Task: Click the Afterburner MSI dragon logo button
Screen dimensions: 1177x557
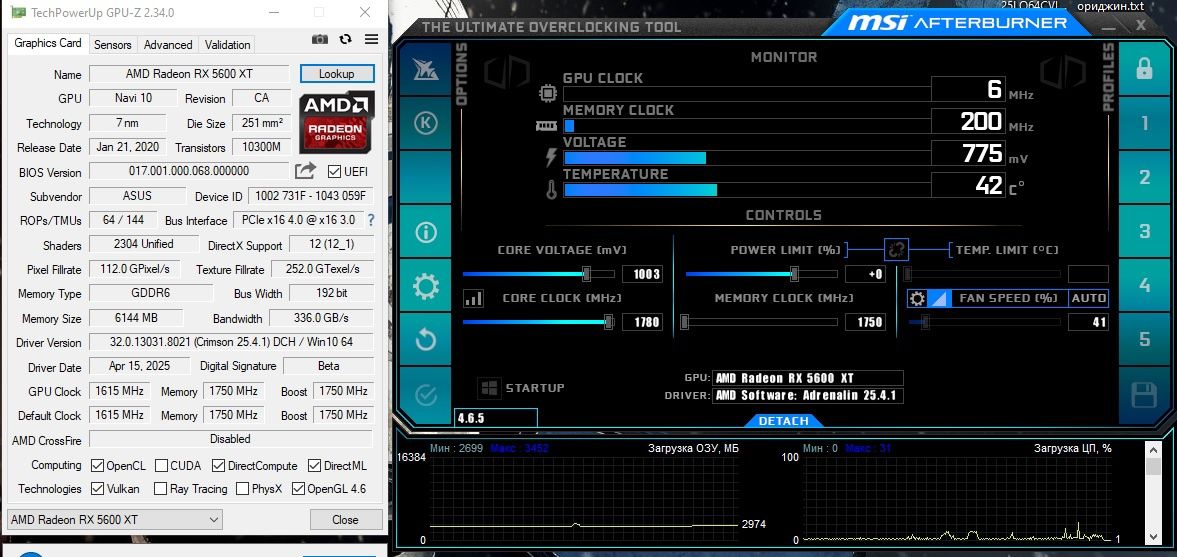Action: (x=426, y=69)
